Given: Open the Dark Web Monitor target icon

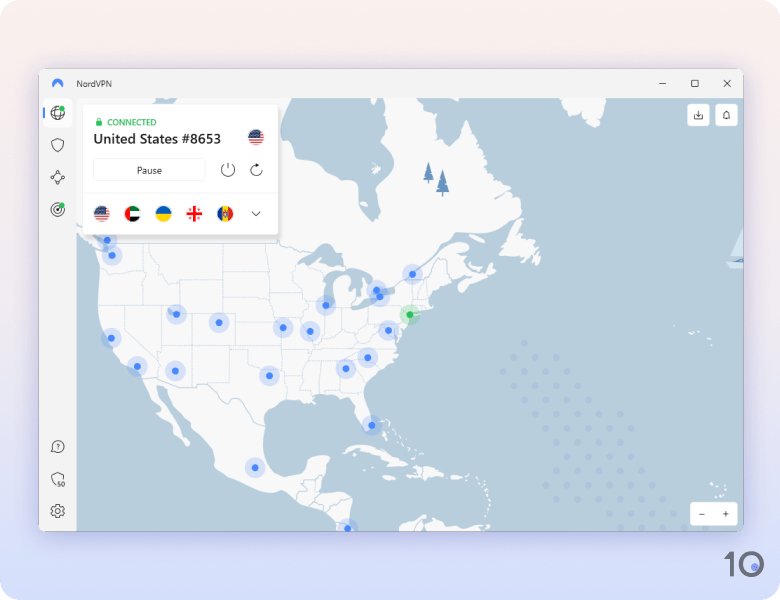Looking at the screenshot, I should point(58,209).
